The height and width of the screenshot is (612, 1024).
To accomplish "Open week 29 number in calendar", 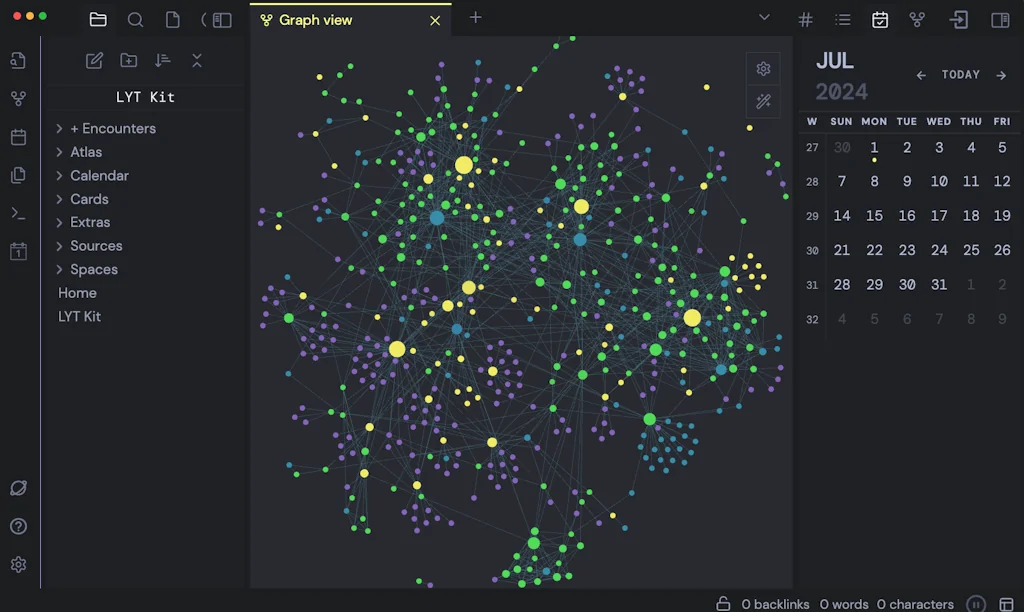I will tap(812, 216).
